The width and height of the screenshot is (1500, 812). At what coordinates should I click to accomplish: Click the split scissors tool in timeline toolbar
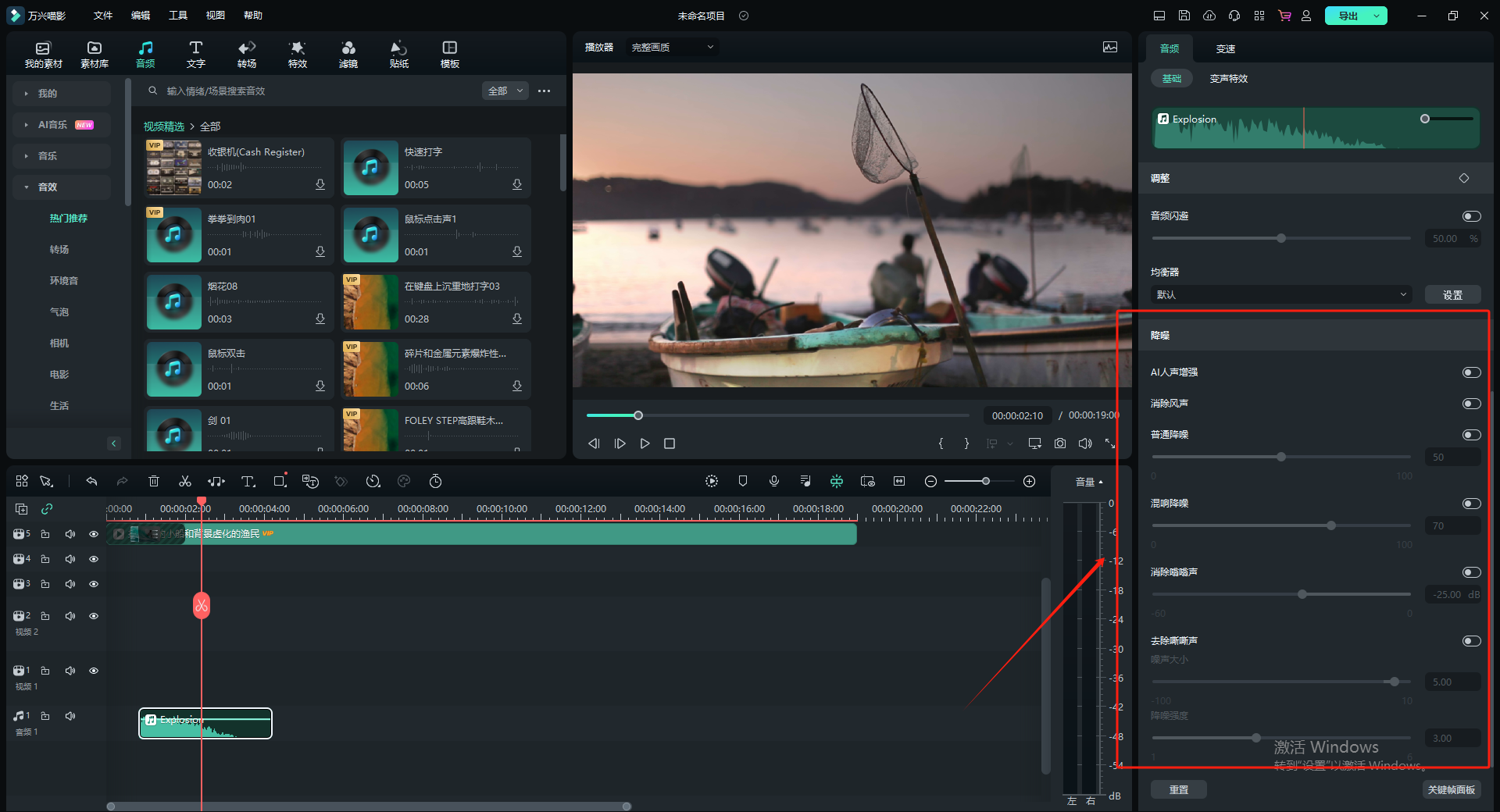tap(185, 482)
